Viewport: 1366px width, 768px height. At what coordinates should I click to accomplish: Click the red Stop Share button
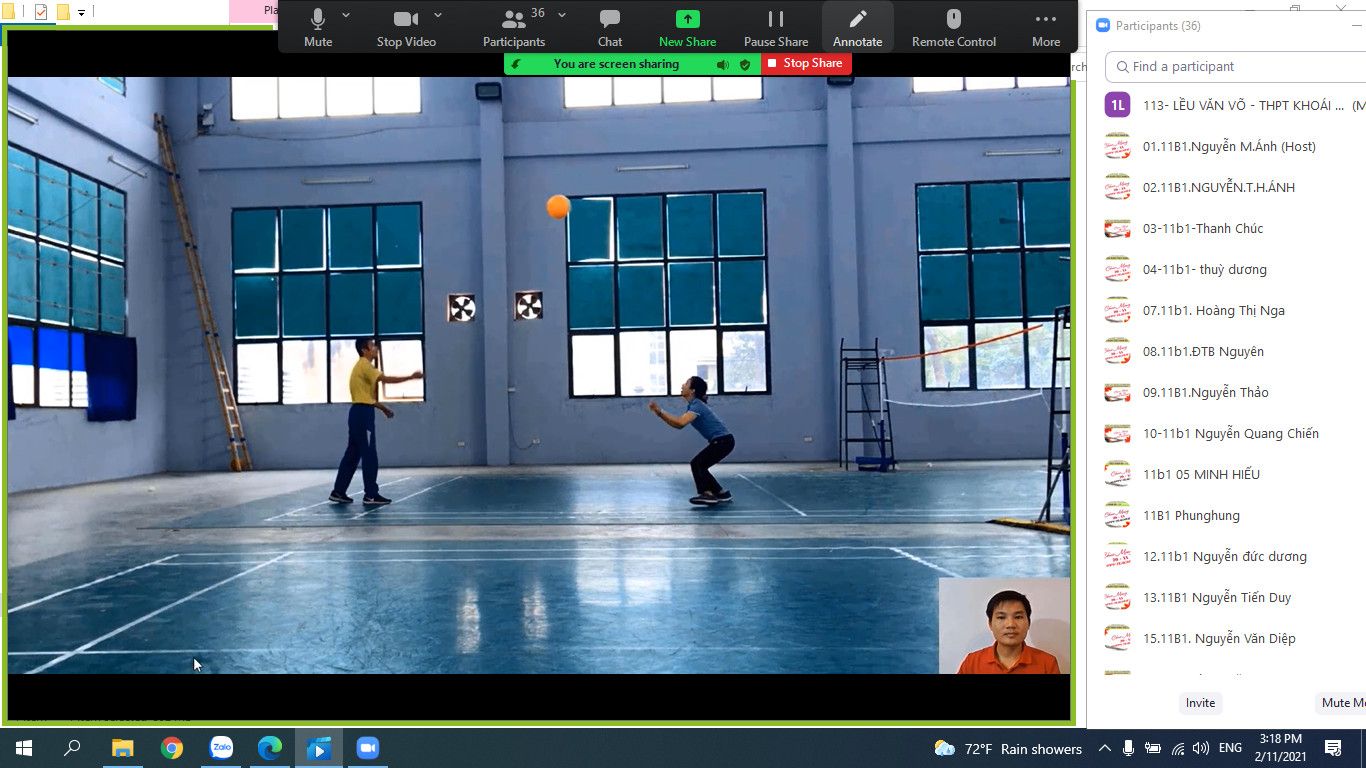(x=806, y=63)
